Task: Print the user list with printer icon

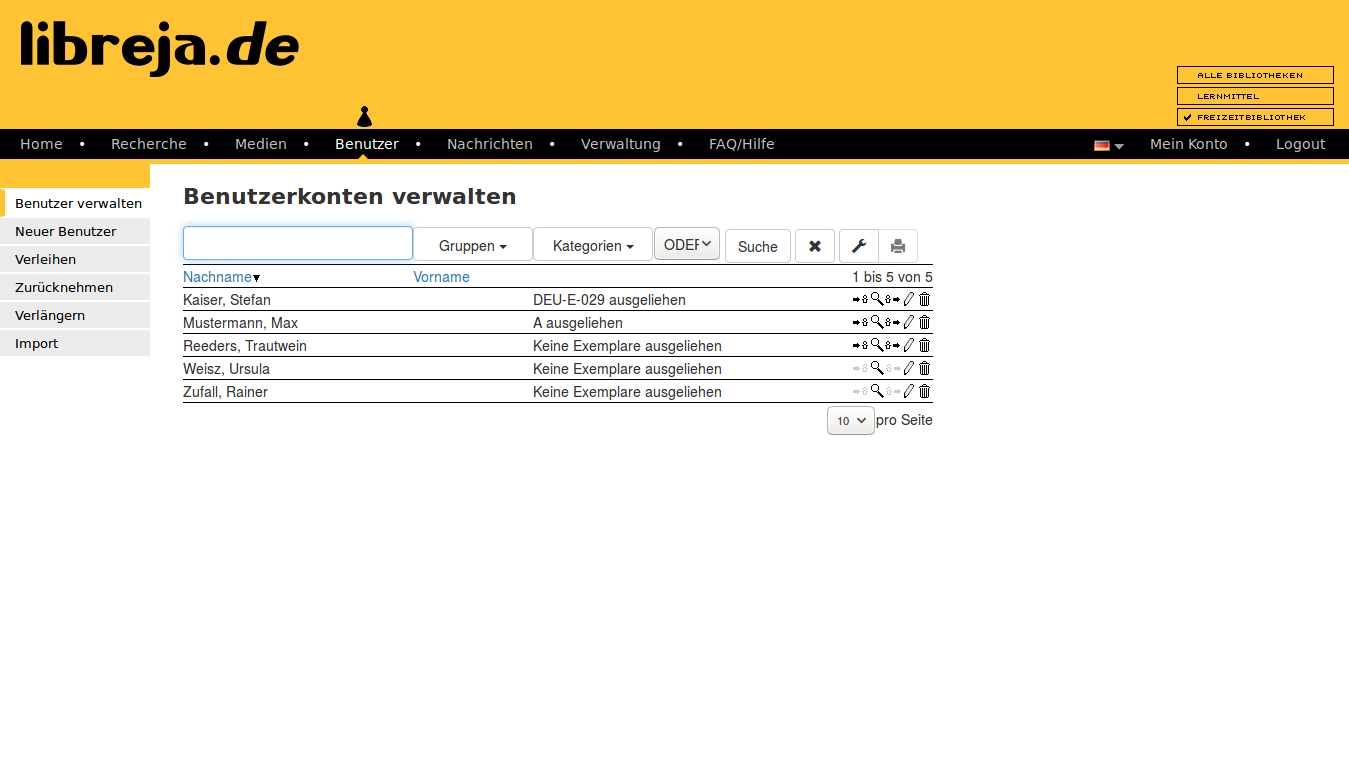Action: [x=898, y=246]
